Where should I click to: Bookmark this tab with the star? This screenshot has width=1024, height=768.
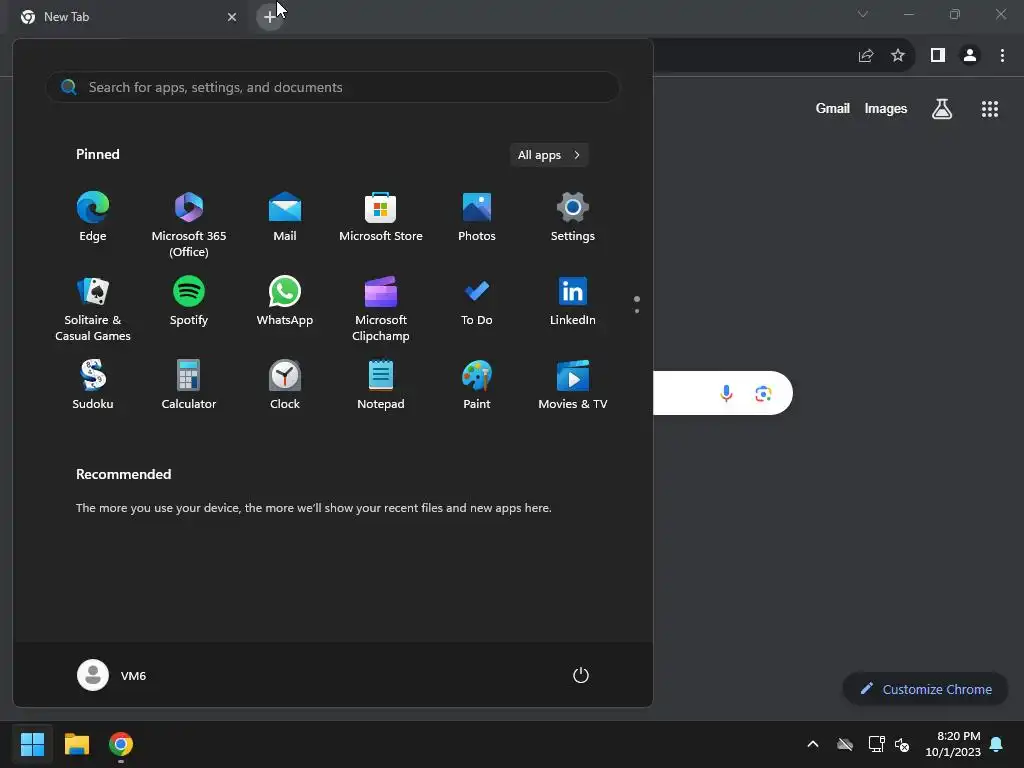(x=898, y=56)
